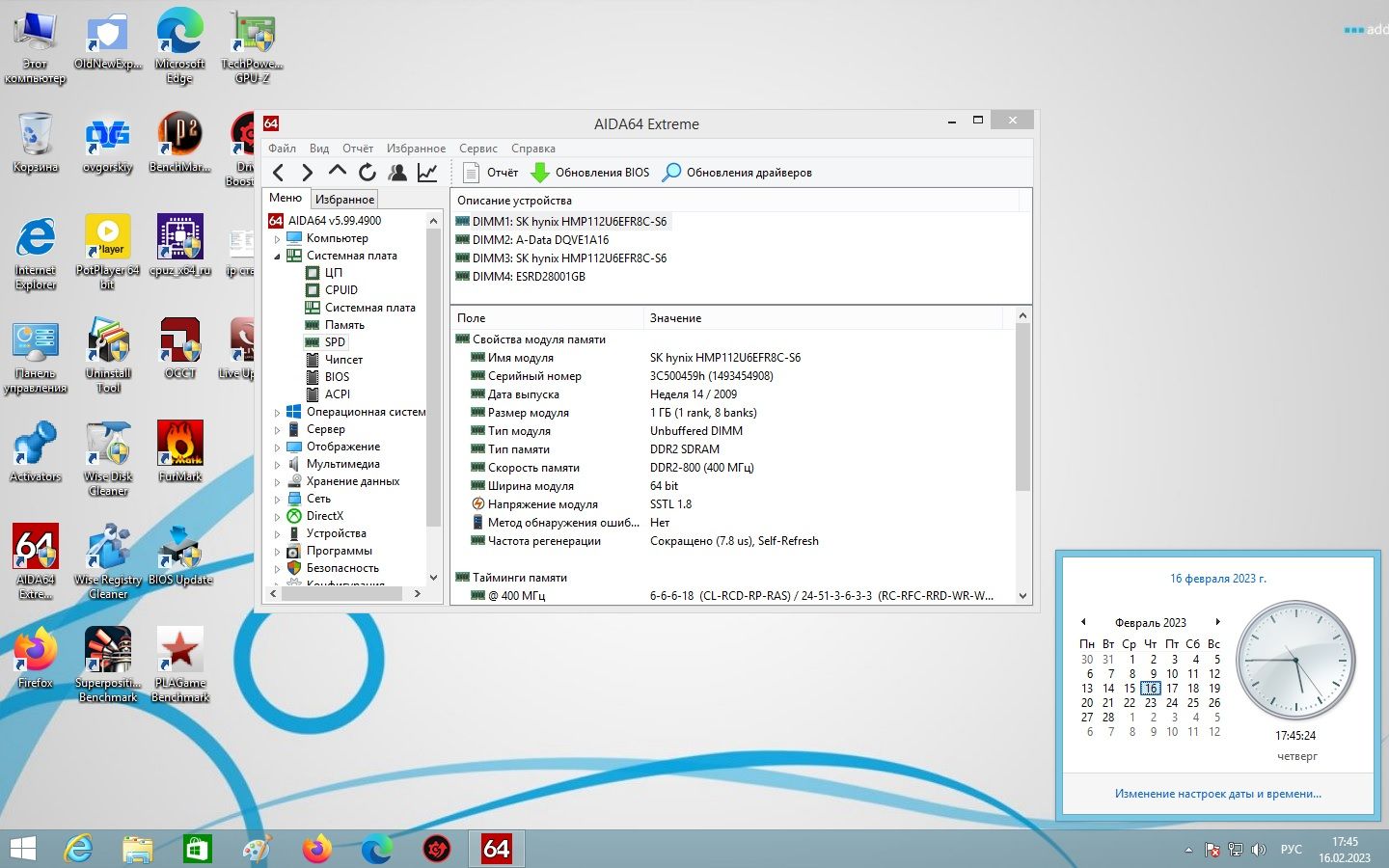Switch to the Избранное tab

click(x=344, y=199)
